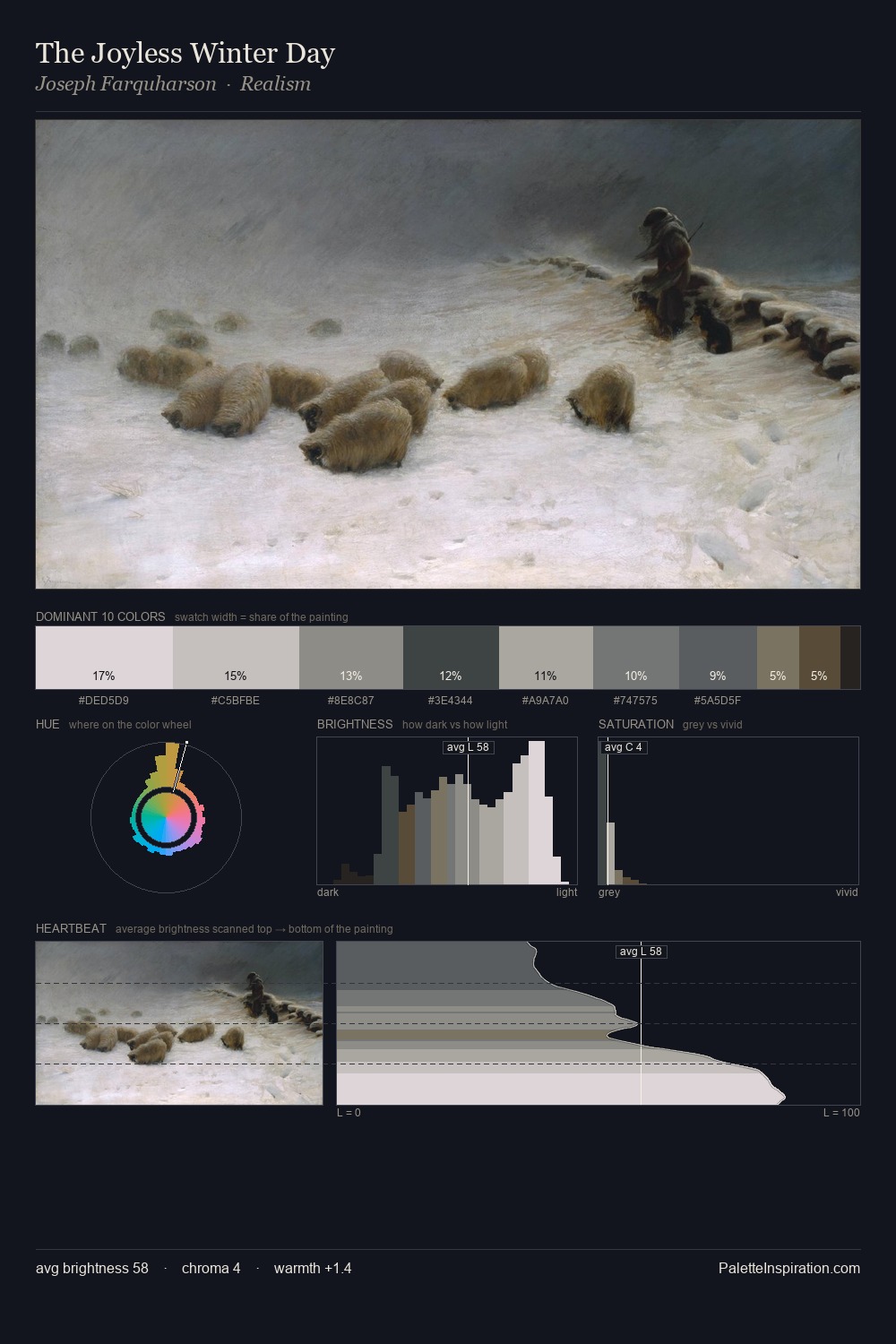Click the small heartbeat painting thumbnail
This screenshot has height=1344, width=896.
pyautogui.click(x=179, y=1022)
